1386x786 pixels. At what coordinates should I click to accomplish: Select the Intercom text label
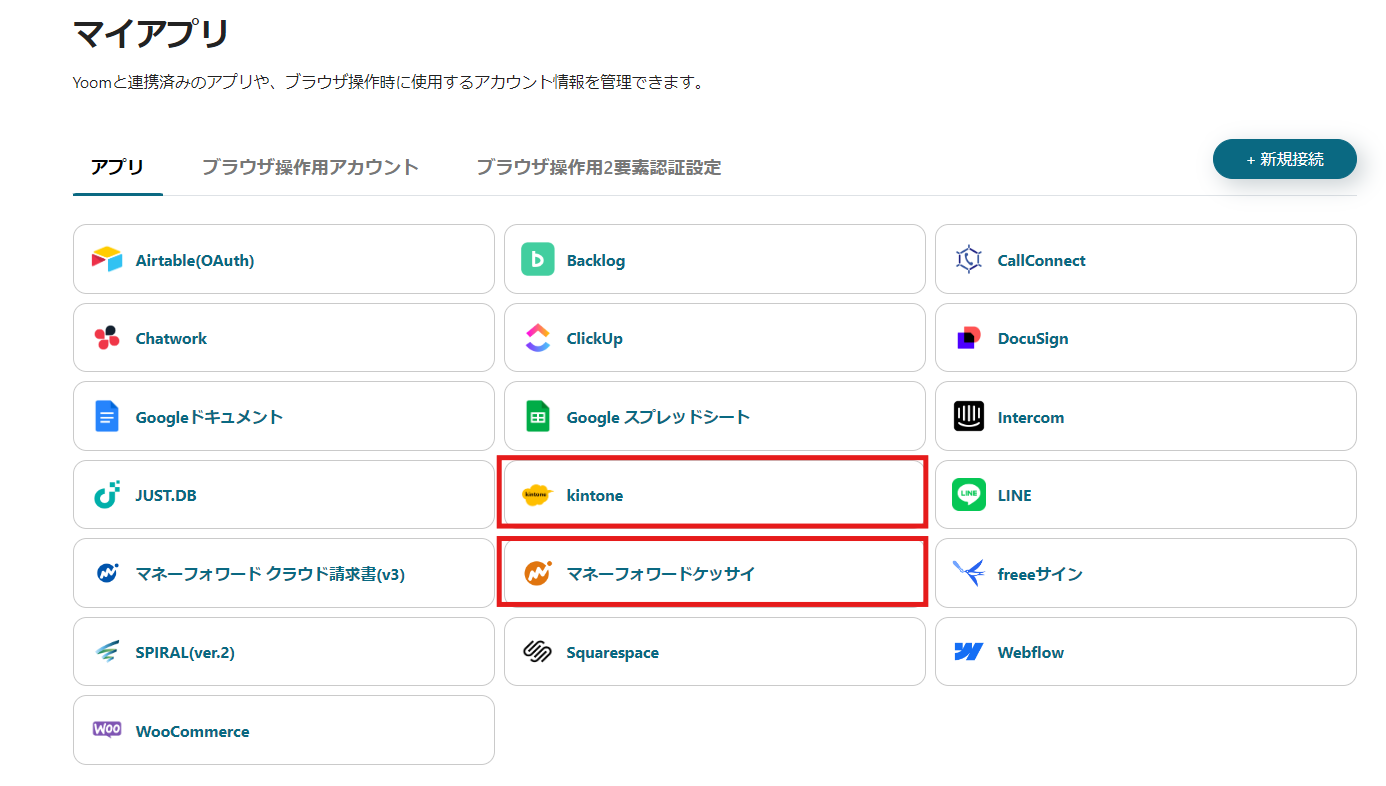1031,418
